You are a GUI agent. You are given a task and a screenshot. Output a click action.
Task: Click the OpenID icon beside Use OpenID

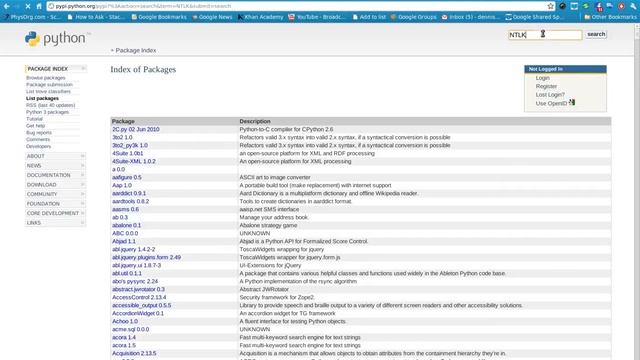(x=572, y=102)
